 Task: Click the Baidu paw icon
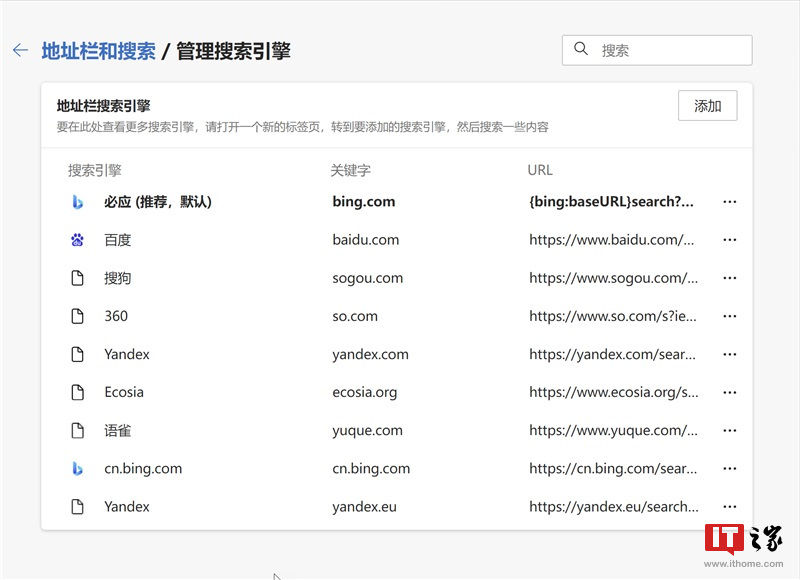(79, 239)
